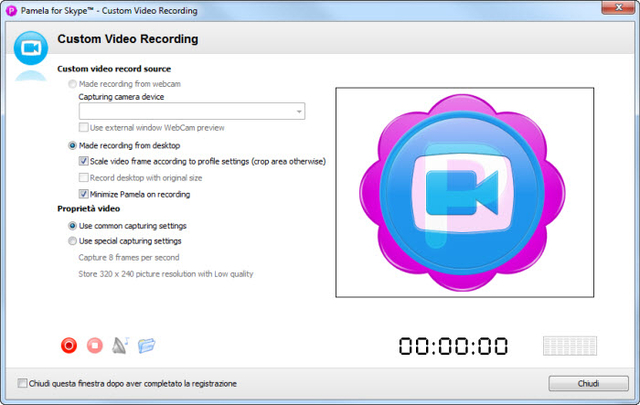Image resolution: width=640 pixels, height=405 pixels.
Task: Click the 'Custom video record source' heading
Action: point(114,69)
